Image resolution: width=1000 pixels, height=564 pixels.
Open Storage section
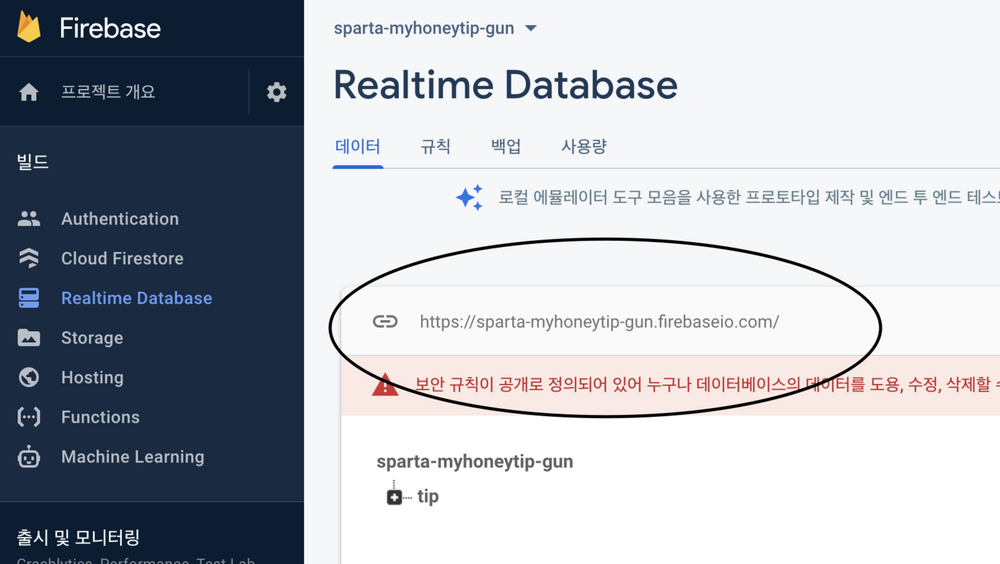click(x=92, y=338)
